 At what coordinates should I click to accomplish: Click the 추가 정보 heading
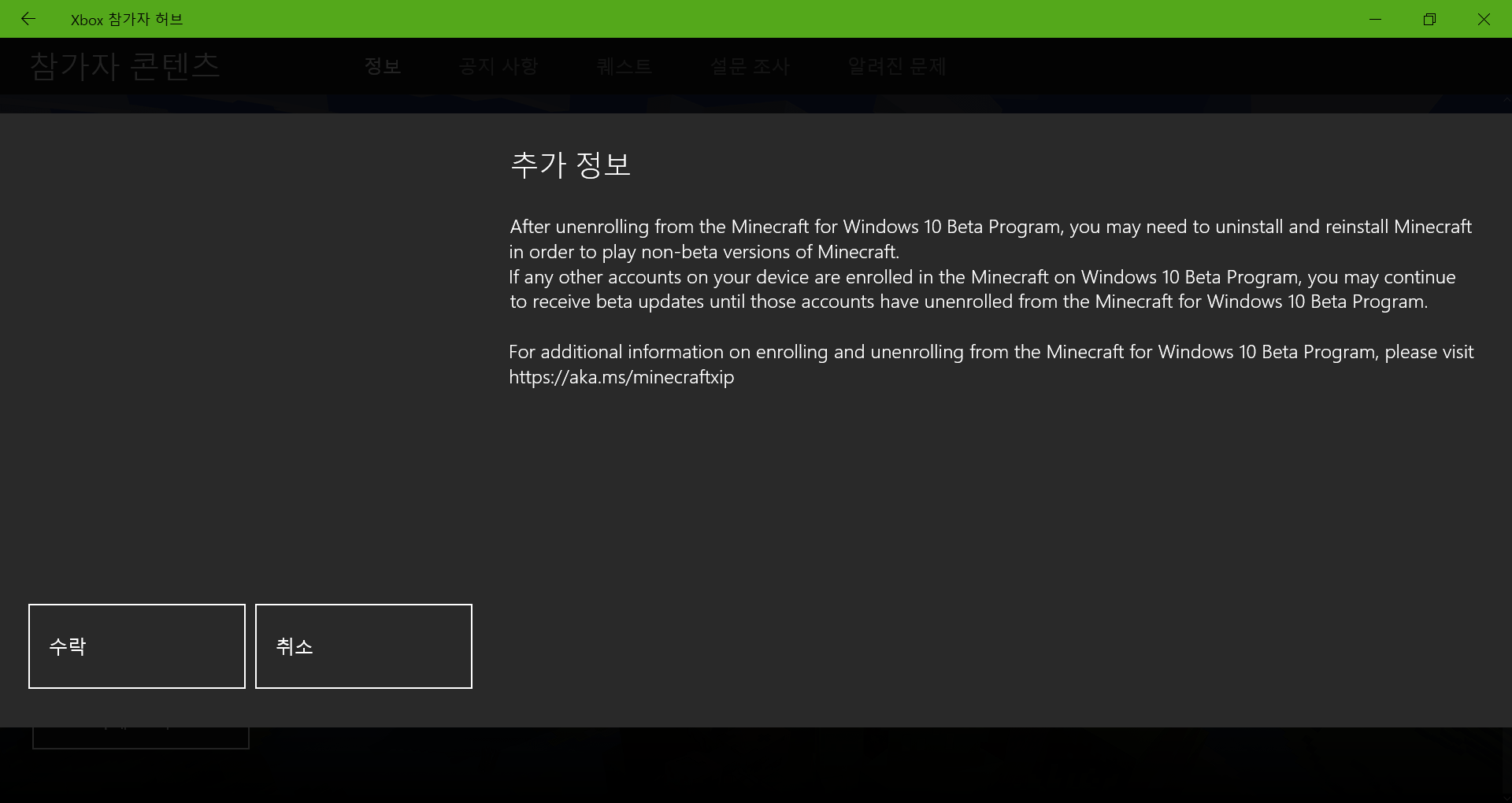pyautogui.click(x=571, y=165)
